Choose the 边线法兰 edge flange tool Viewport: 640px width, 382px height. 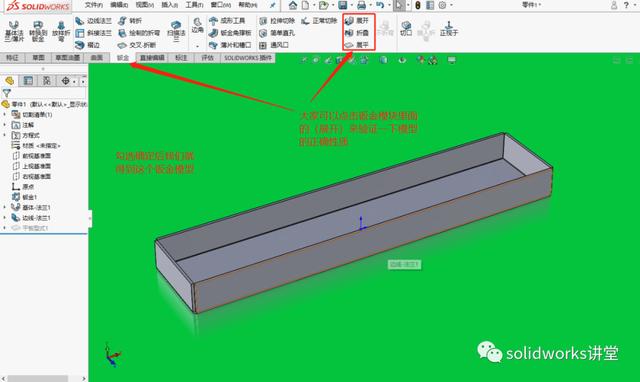(93, 21)
